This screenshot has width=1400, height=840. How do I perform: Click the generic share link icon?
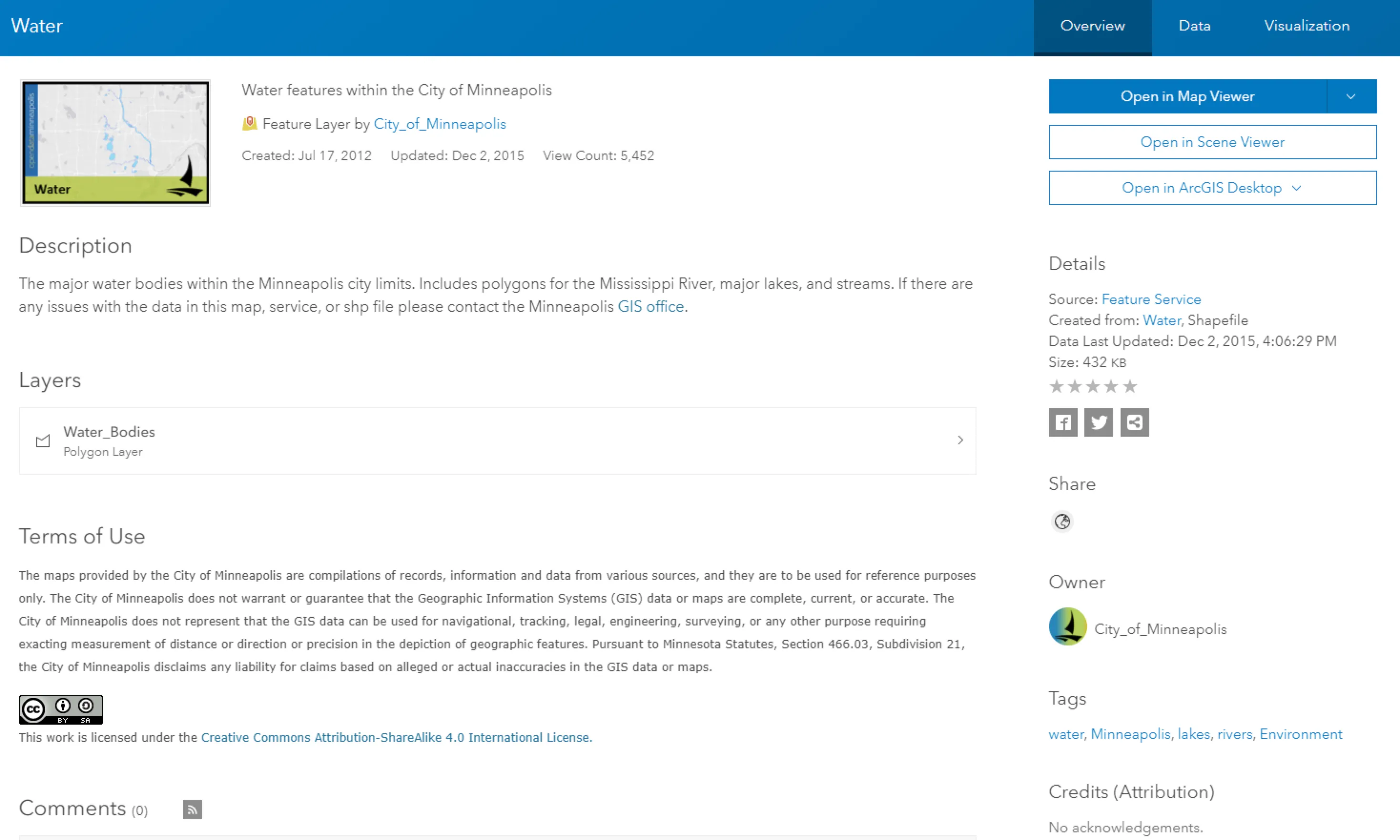click(x=1134, y=422)
